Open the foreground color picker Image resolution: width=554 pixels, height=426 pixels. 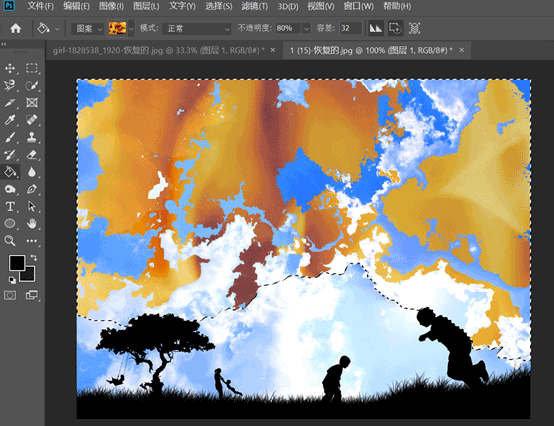(x=17, y=263)
